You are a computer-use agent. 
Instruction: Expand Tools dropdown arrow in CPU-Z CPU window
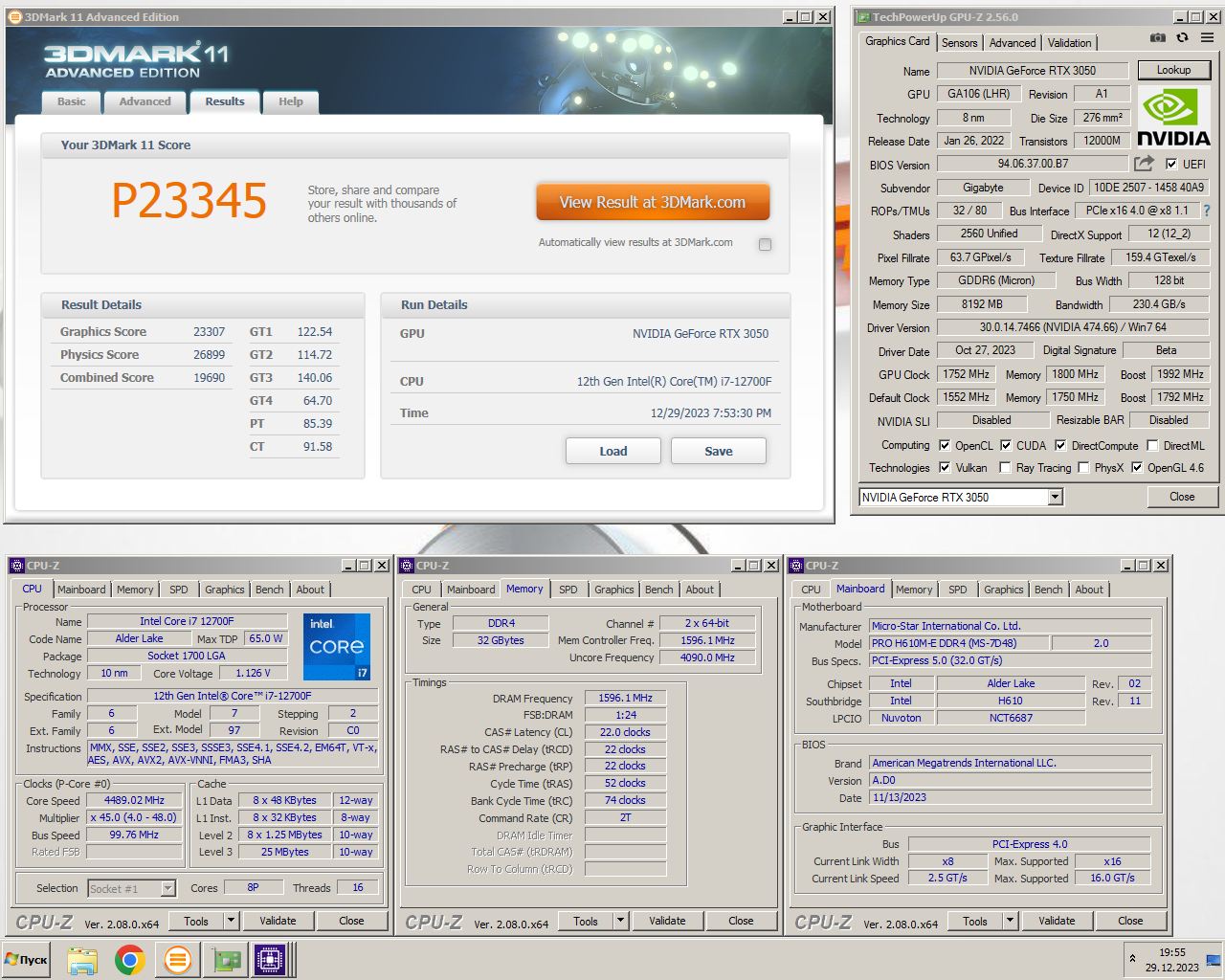[231, 921]
